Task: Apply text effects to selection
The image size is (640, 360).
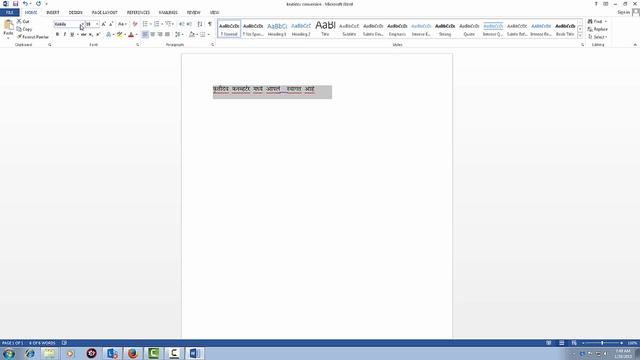Action: pos(109,35)
